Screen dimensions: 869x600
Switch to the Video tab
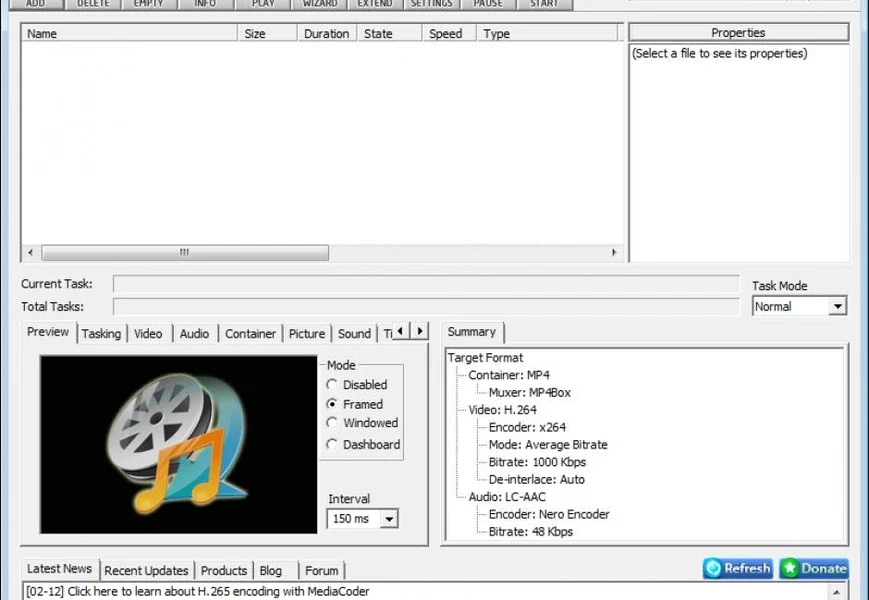pos(149,334)
